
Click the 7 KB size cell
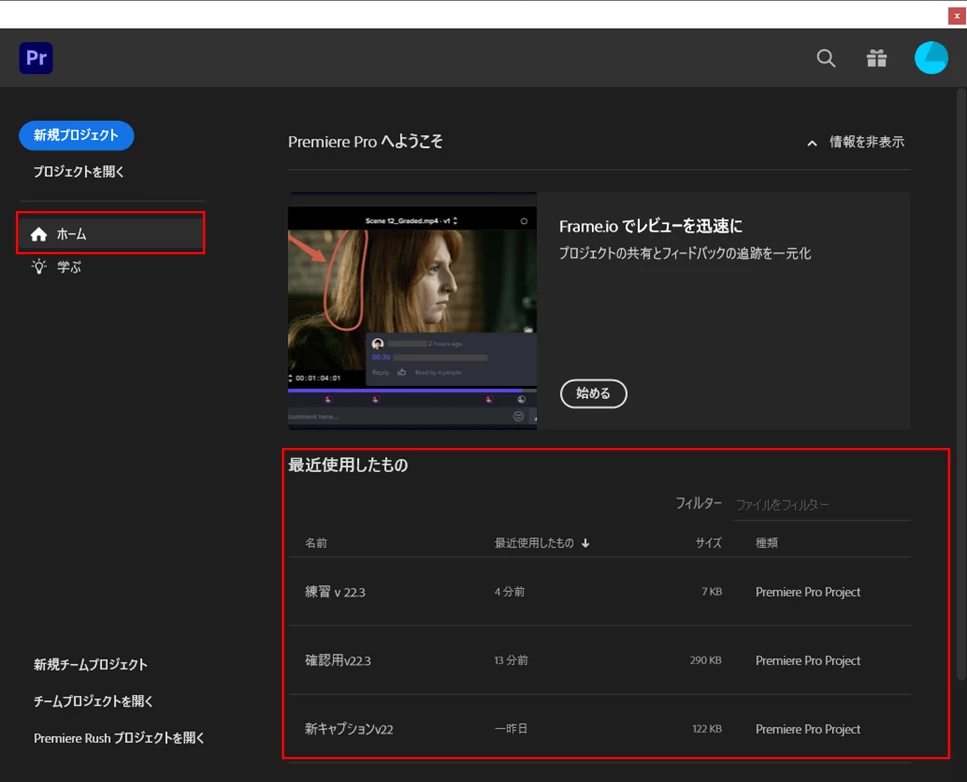(x=712, y=592)
